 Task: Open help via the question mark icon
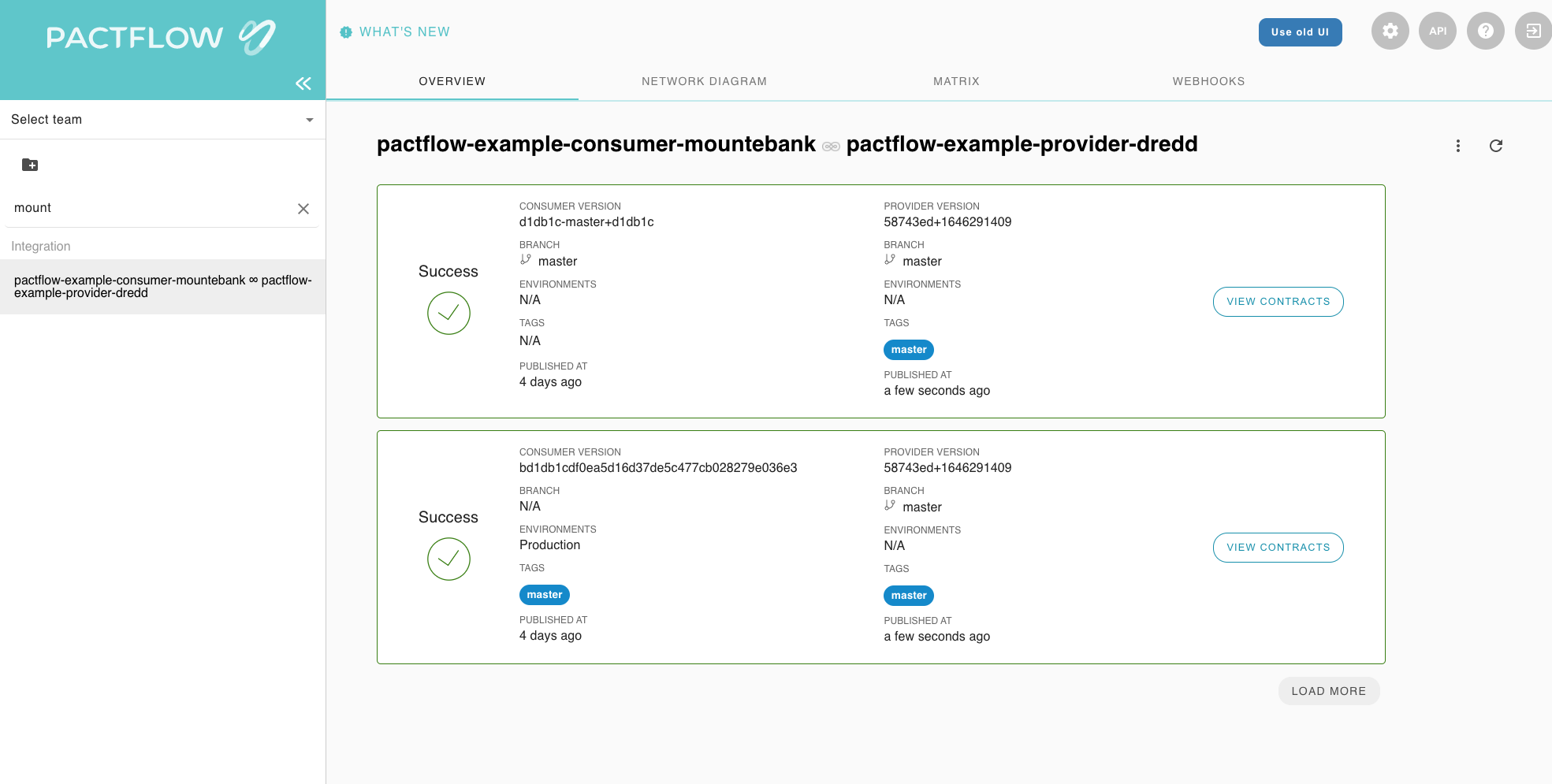(1485, 31)
